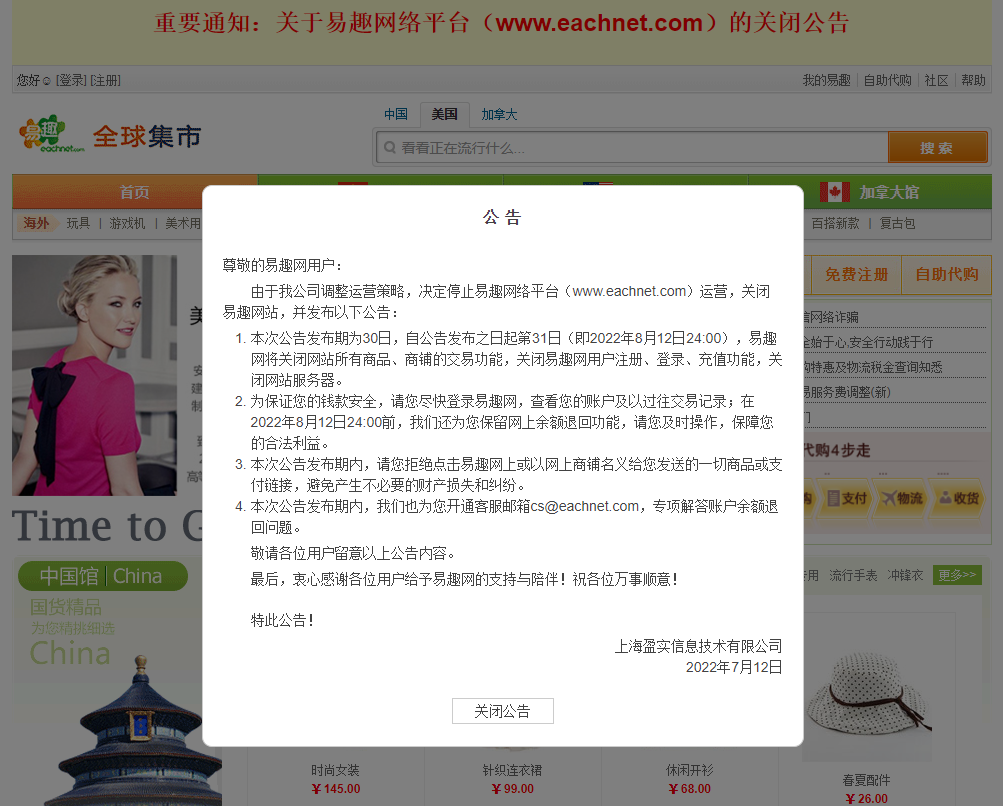Viewport: 1003px width, 806px height.
Task: Open the 时尚女装 product link
Action: [335, 770]
